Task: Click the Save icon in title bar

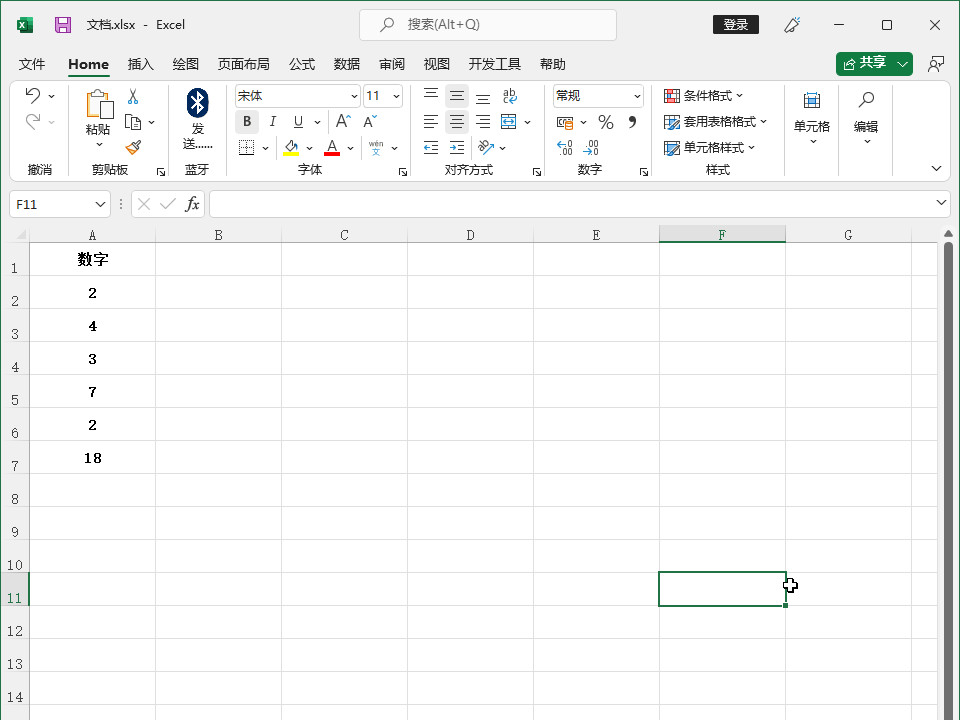Action: 62,24
